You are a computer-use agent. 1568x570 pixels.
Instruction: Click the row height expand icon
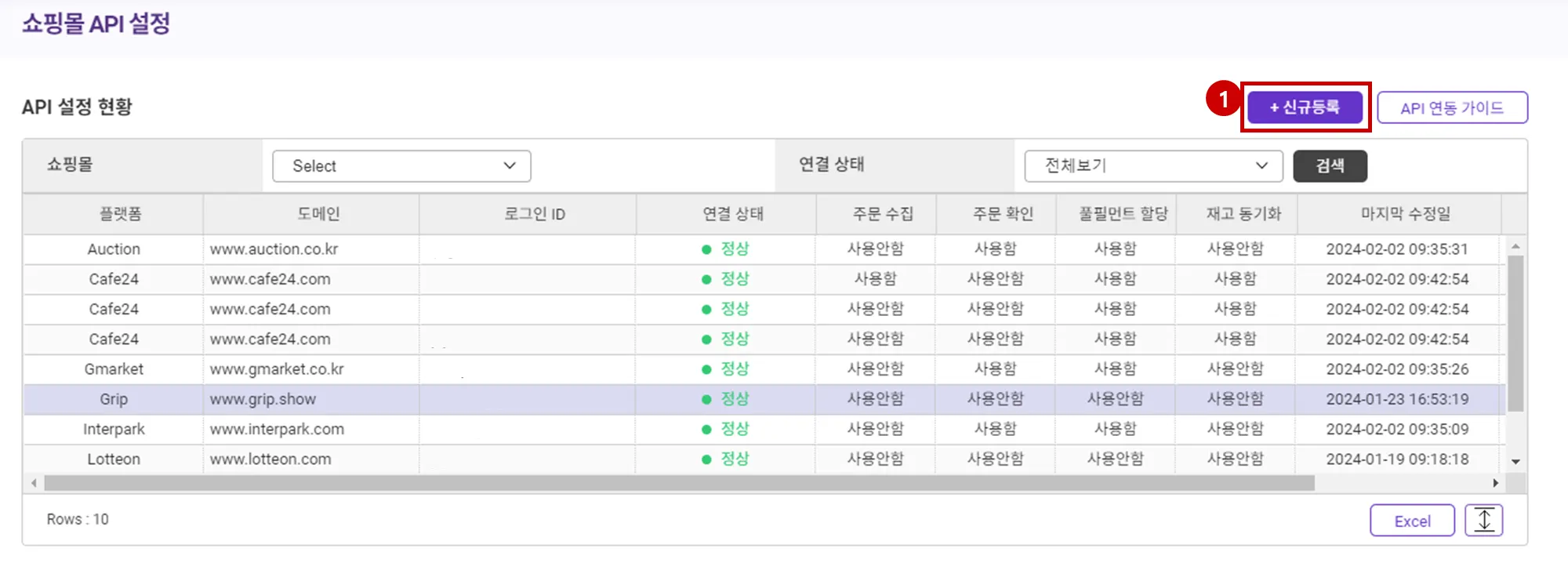(1483, 521)
